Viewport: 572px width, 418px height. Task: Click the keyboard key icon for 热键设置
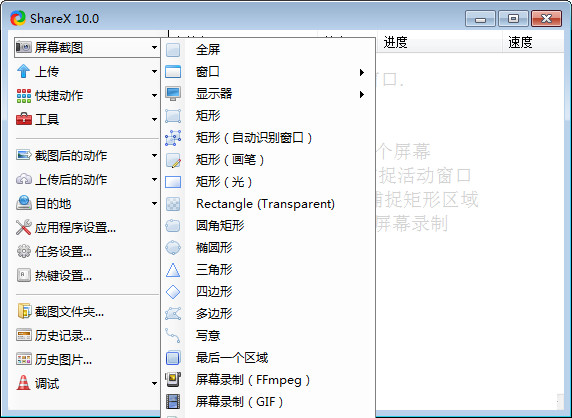[24, 275]
